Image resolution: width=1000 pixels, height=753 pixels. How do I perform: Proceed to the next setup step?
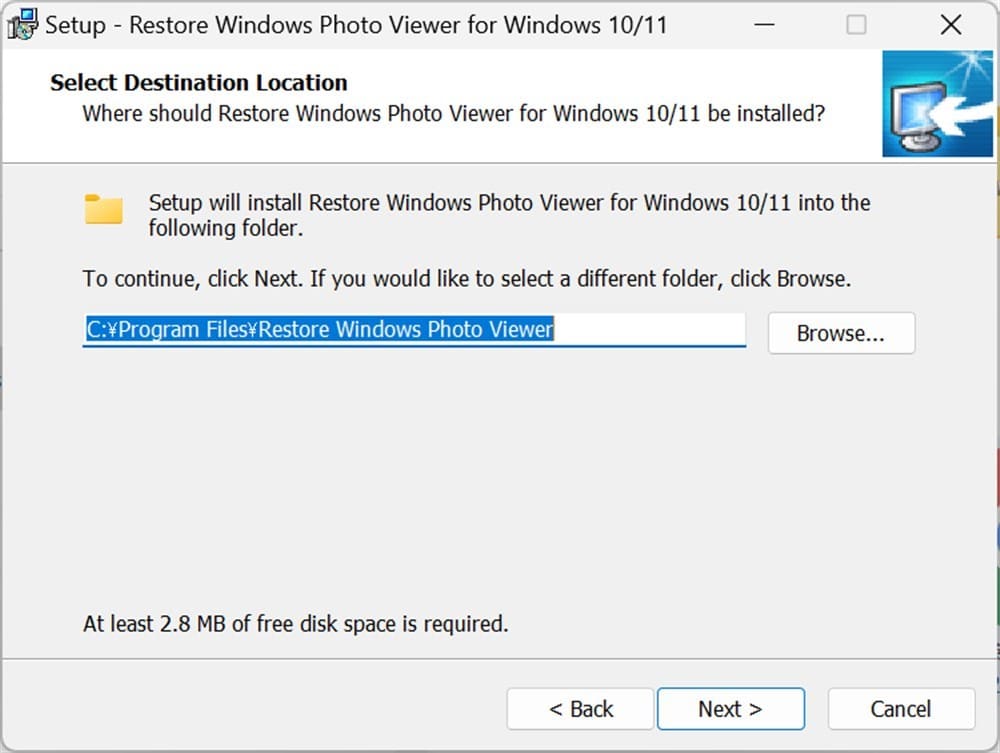pyautogui.click(x=731, y=708)
